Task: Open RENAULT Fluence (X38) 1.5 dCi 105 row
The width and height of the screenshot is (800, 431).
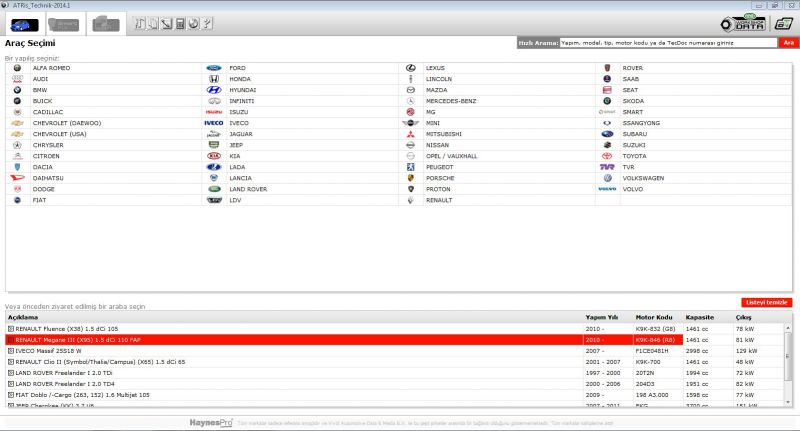Action: (396, 329)
